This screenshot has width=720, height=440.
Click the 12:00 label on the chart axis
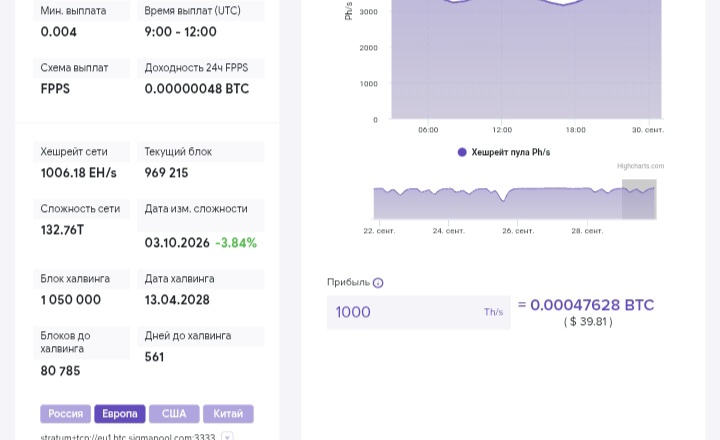click(502, 130)
